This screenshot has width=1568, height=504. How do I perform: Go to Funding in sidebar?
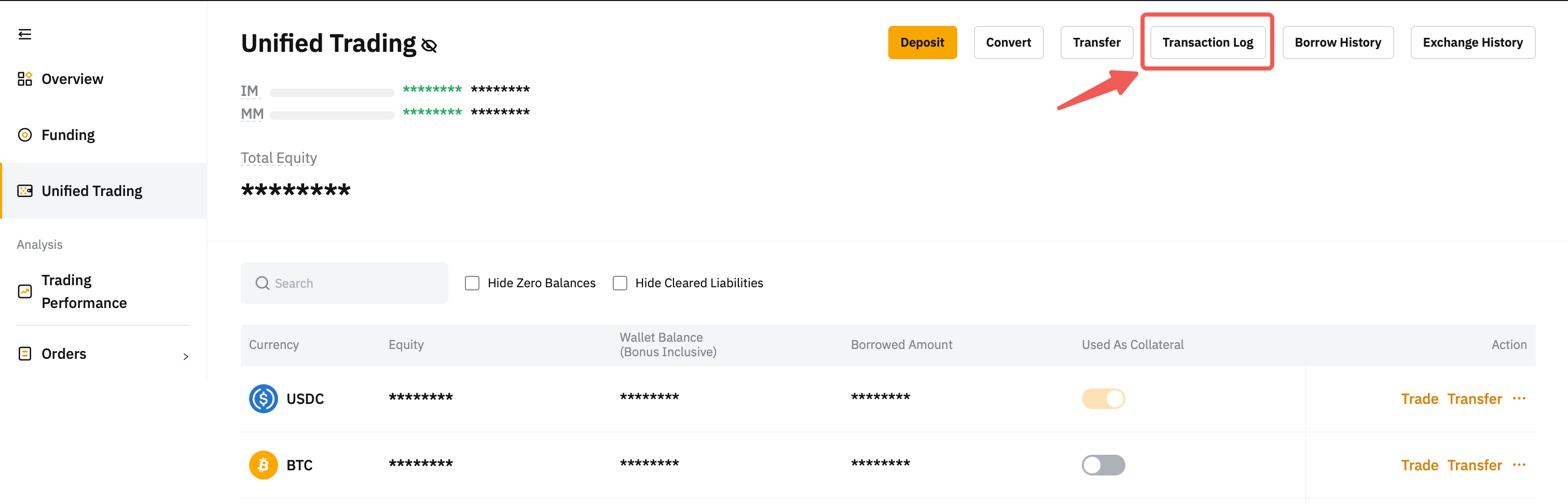point(67,135)
